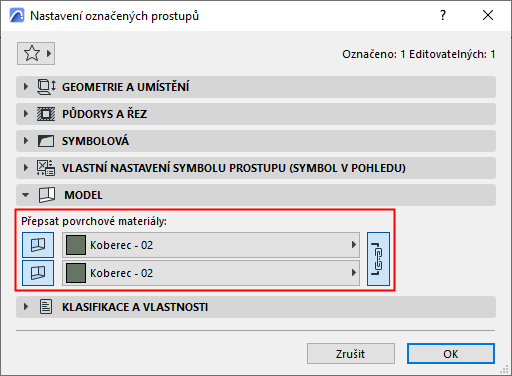Image resolution: width=512 pixels, height=376 pixels.
Task: Collapse the Model panel arrow
Action: [x=26, y=195]
